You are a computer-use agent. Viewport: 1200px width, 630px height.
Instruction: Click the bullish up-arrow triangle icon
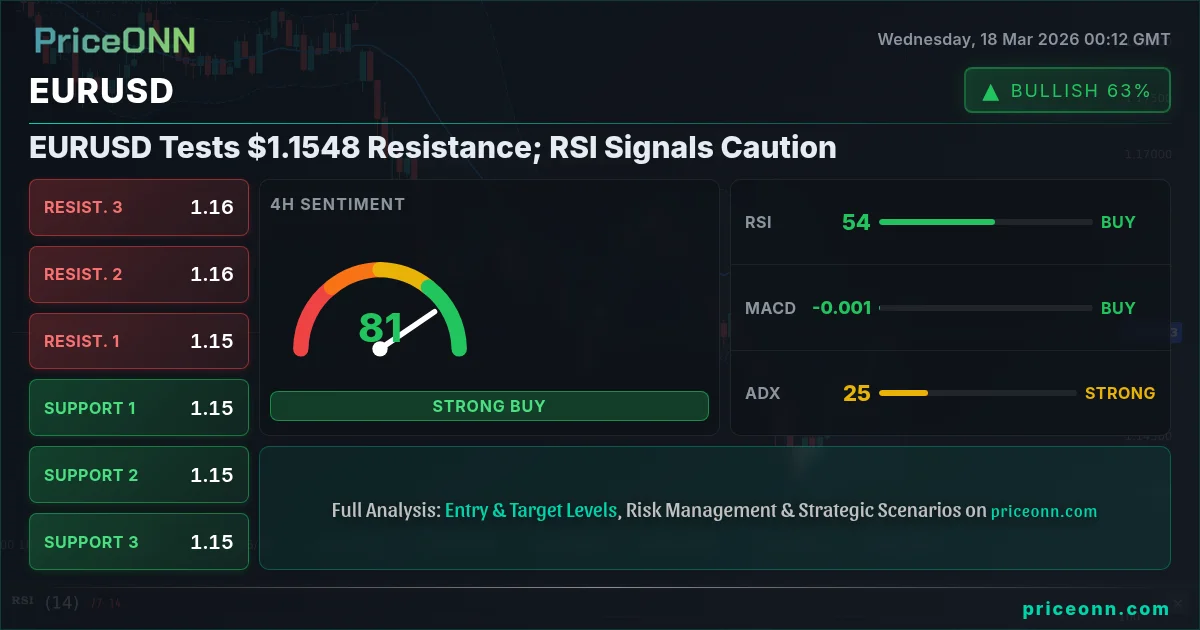coord(991,92)
